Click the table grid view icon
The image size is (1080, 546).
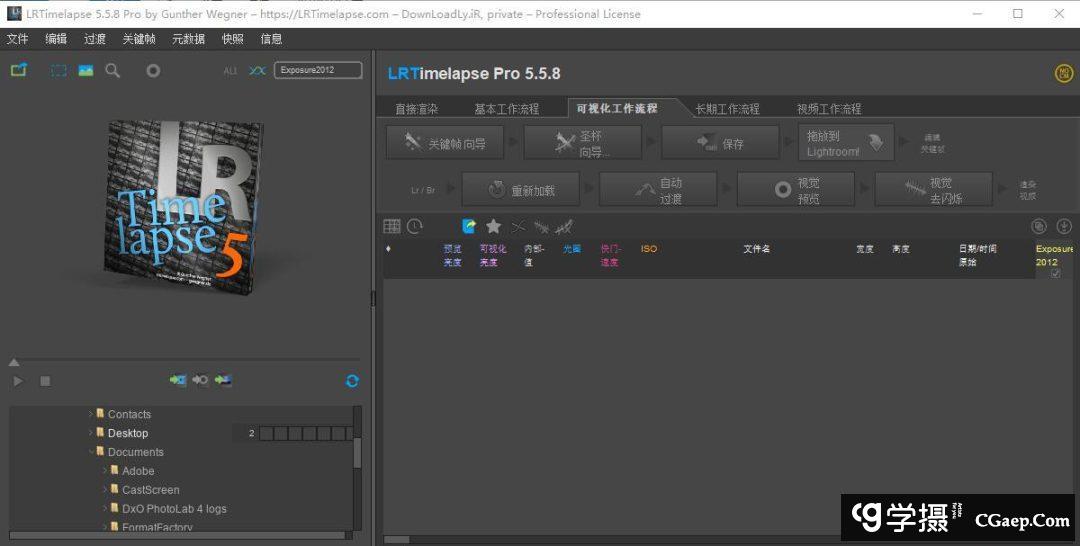392,226
